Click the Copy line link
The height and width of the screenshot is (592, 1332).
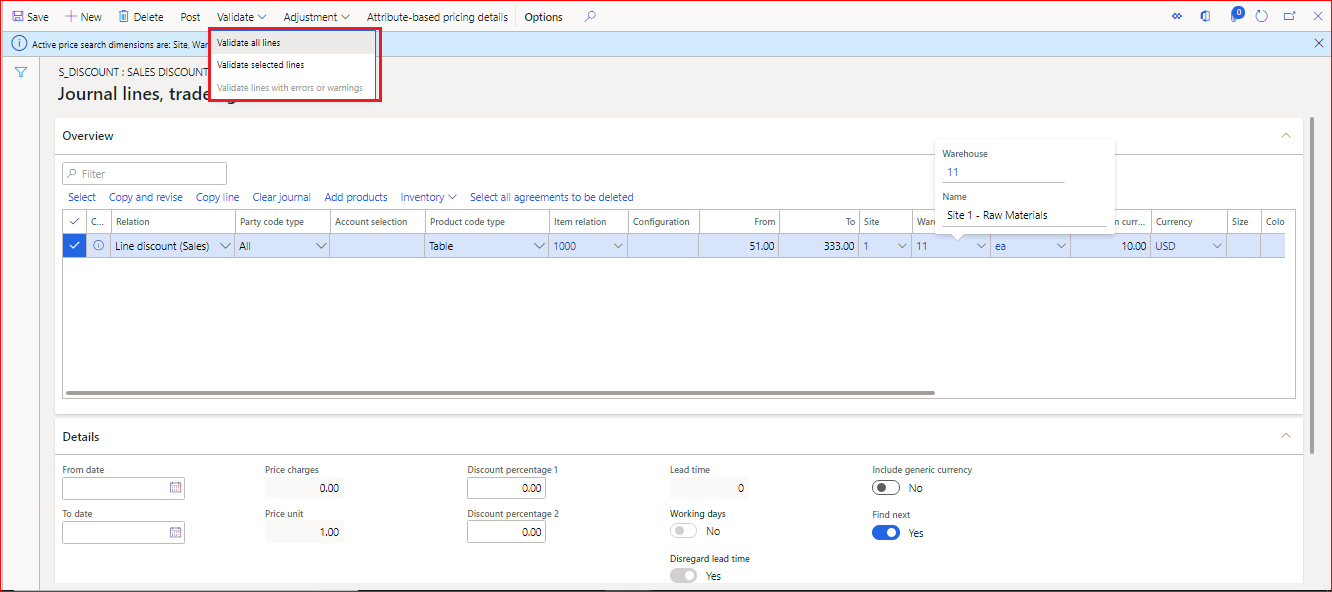217,197
